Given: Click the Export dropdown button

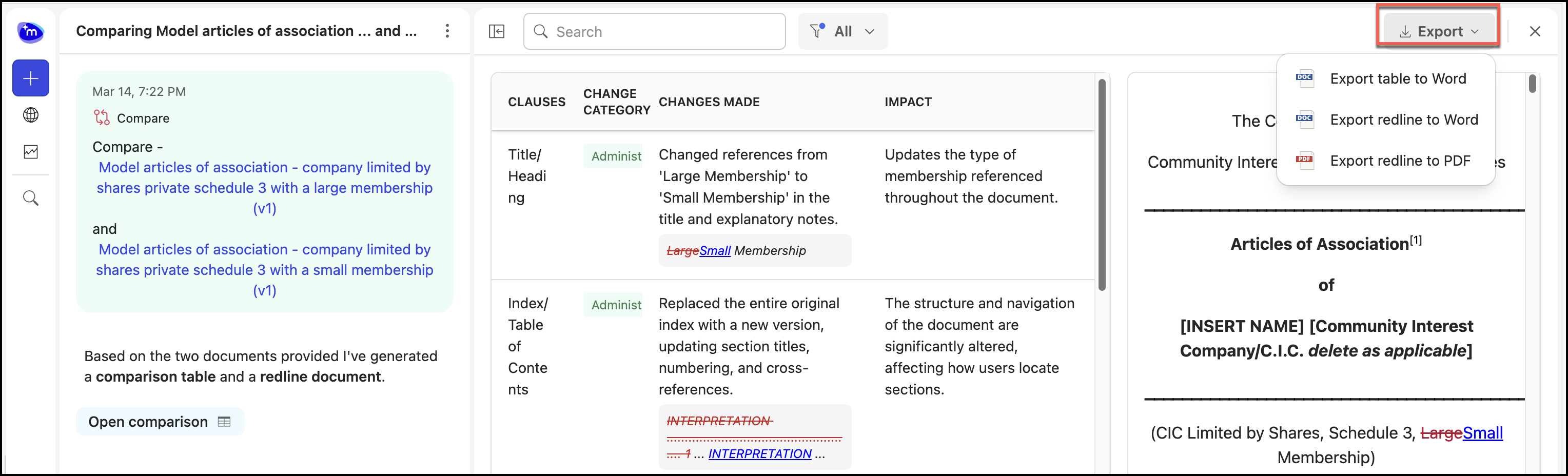Looking at the screenshot, I should point(1438,31).
